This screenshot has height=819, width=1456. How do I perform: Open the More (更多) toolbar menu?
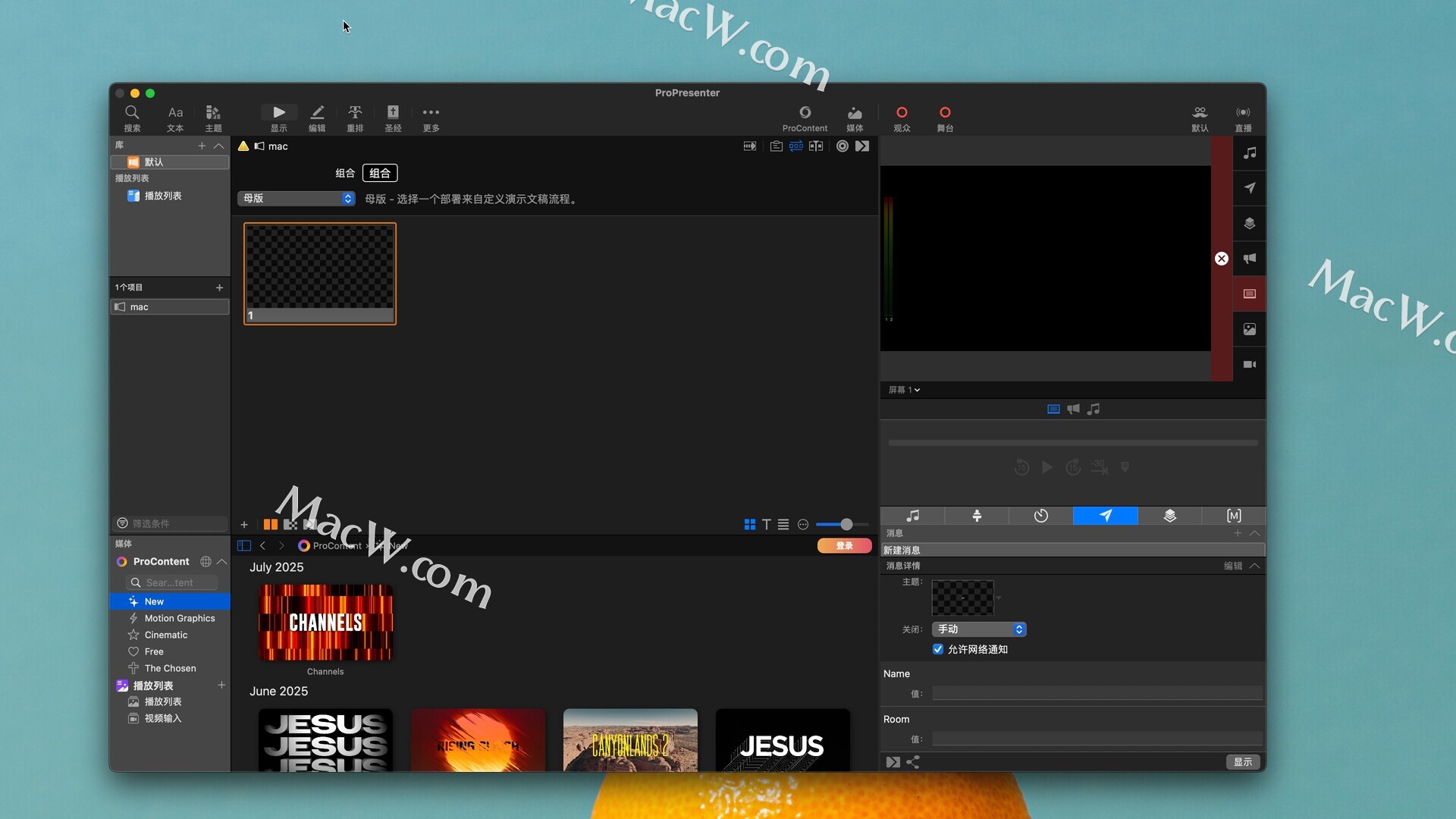pyautogui.click(x=431, y=118)
